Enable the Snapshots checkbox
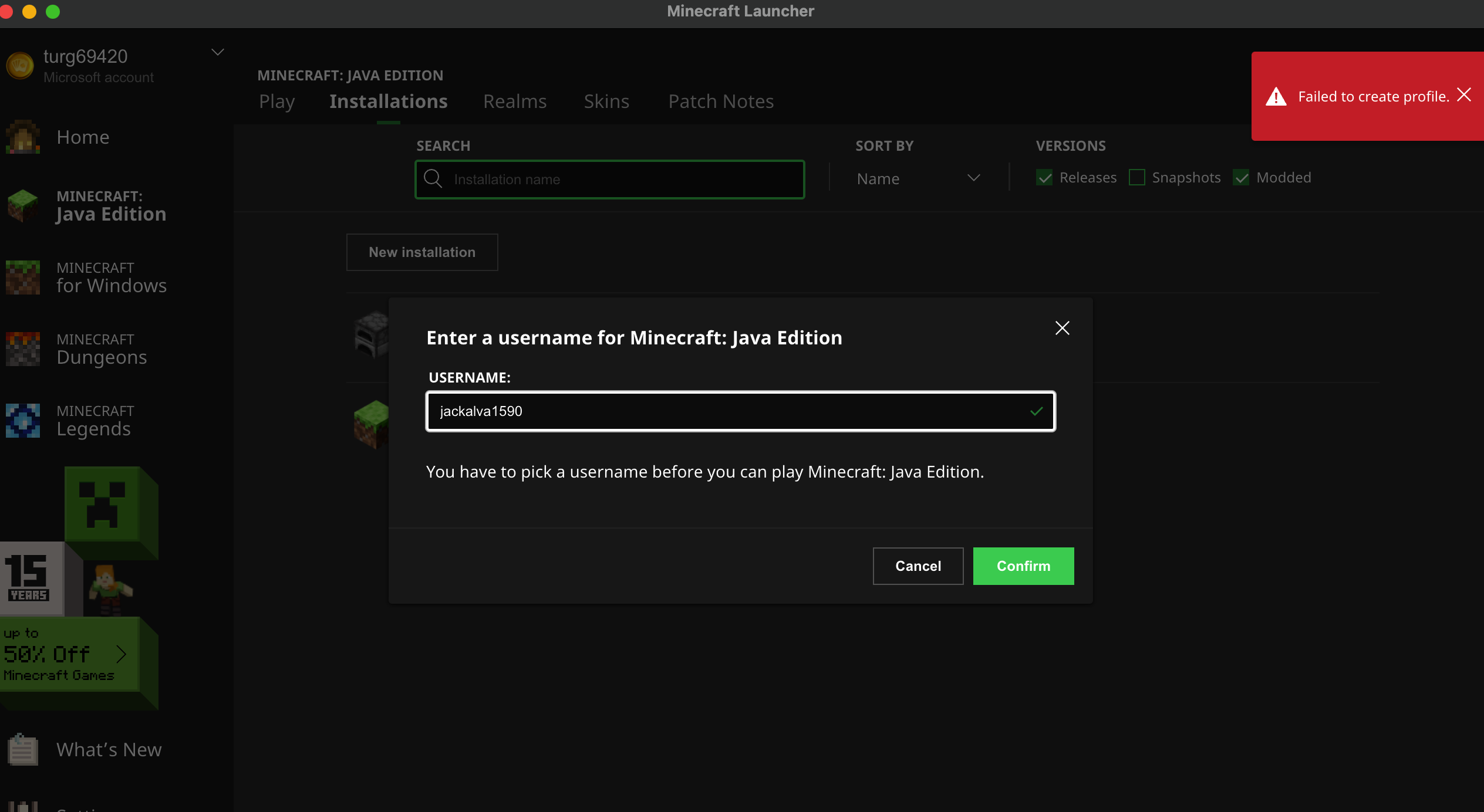 1137,178
